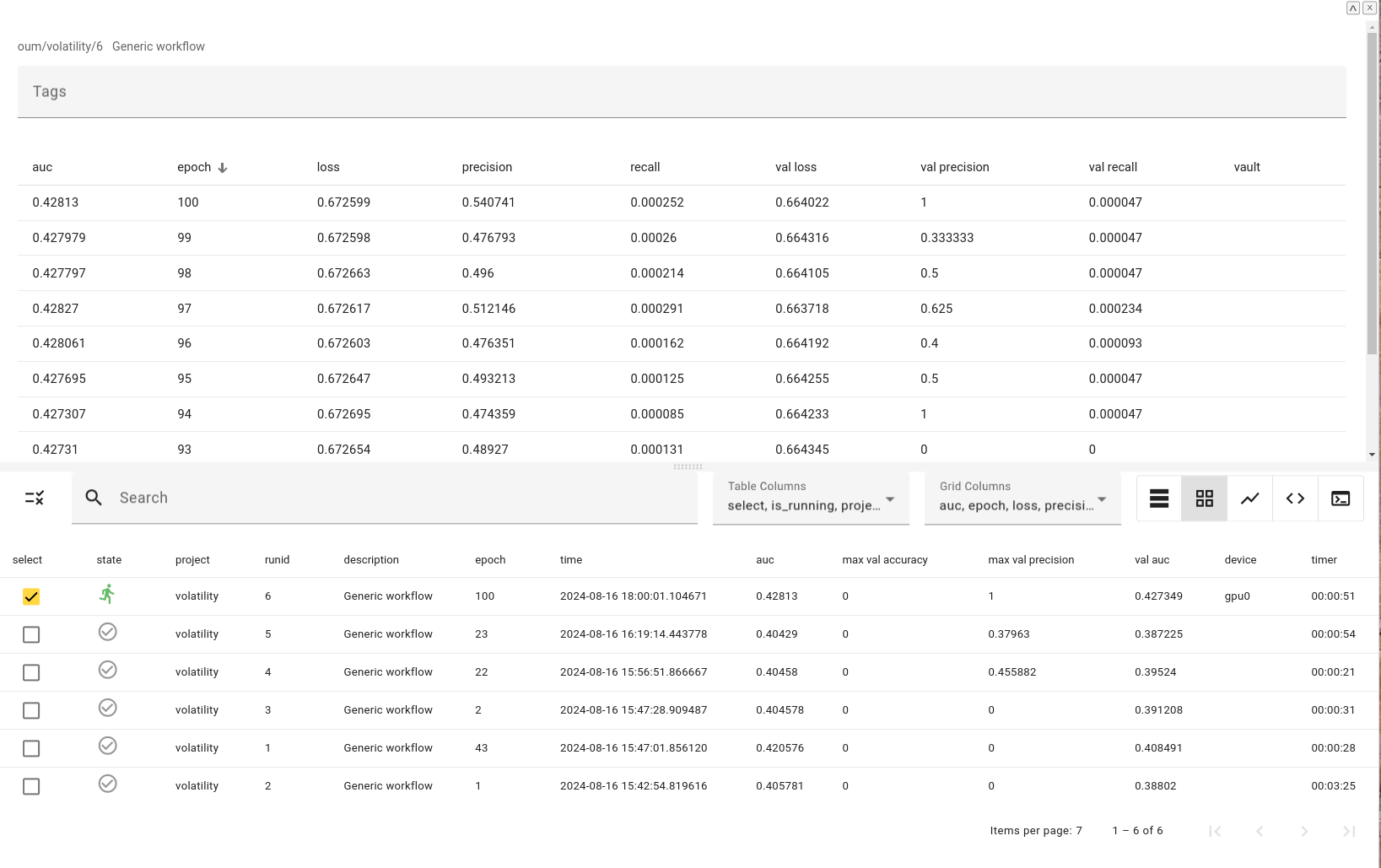This screenshot has width=1381, height=868.
Task: Open the line chart view
Action: pos(1249,499)
